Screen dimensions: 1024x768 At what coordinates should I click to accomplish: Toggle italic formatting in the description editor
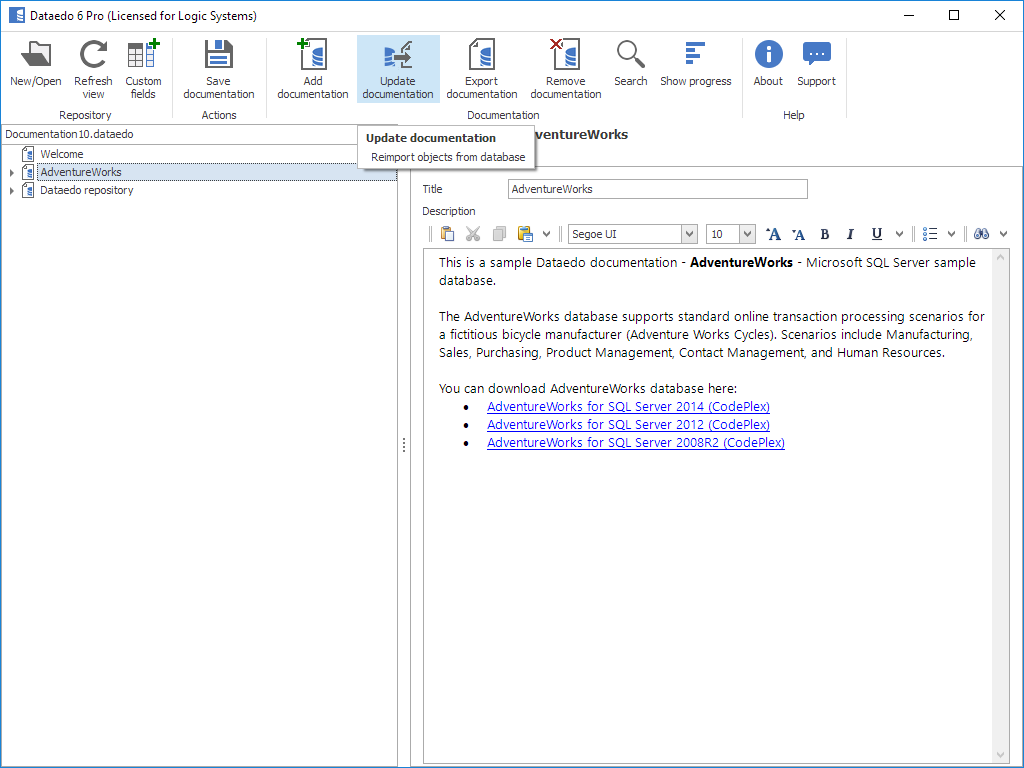point(850,234)
